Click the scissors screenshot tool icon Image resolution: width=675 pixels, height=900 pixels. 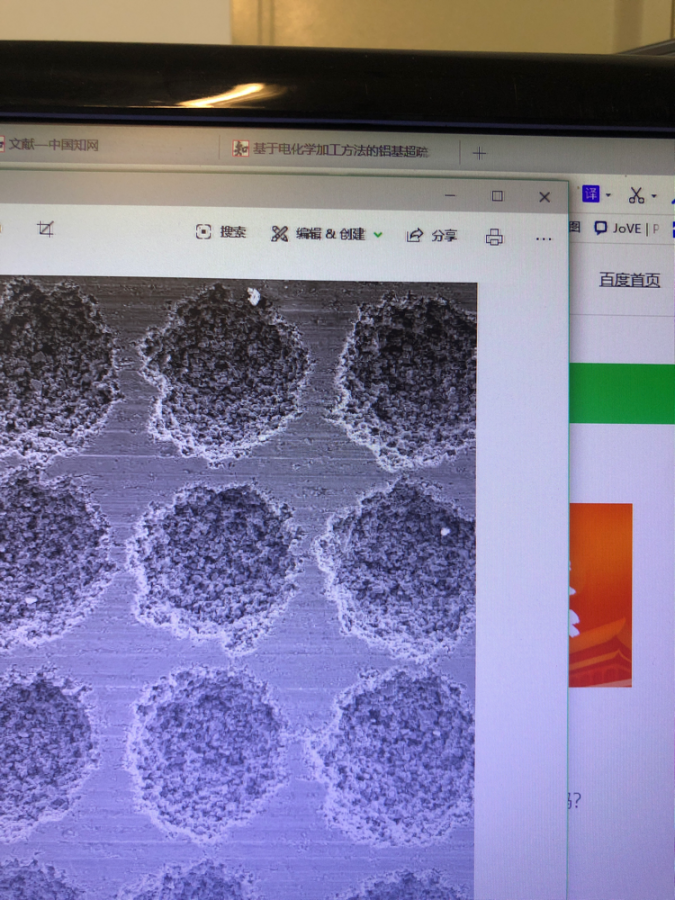coord(636,195)
